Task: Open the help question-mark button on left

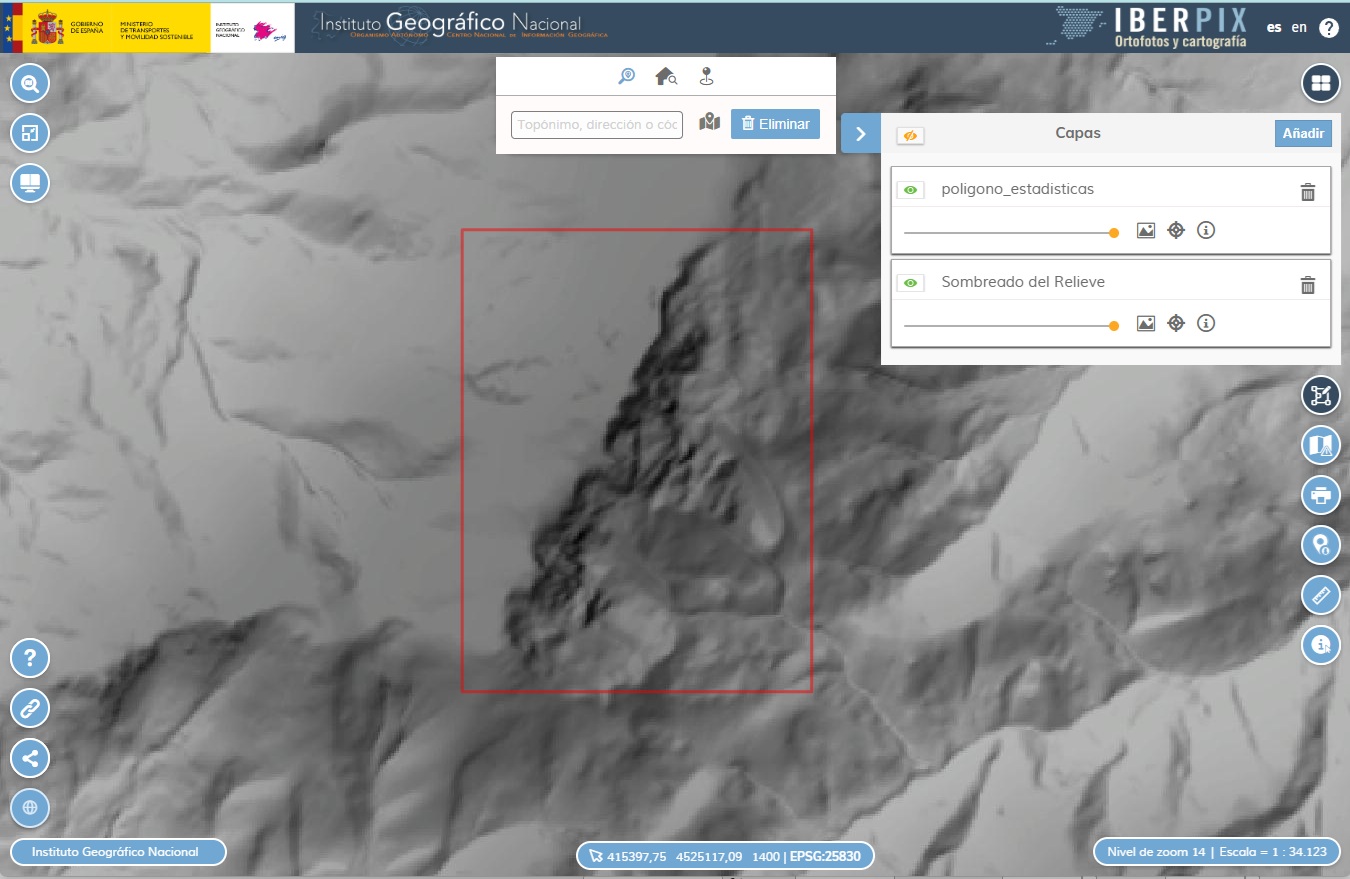Action: [30, 658]
